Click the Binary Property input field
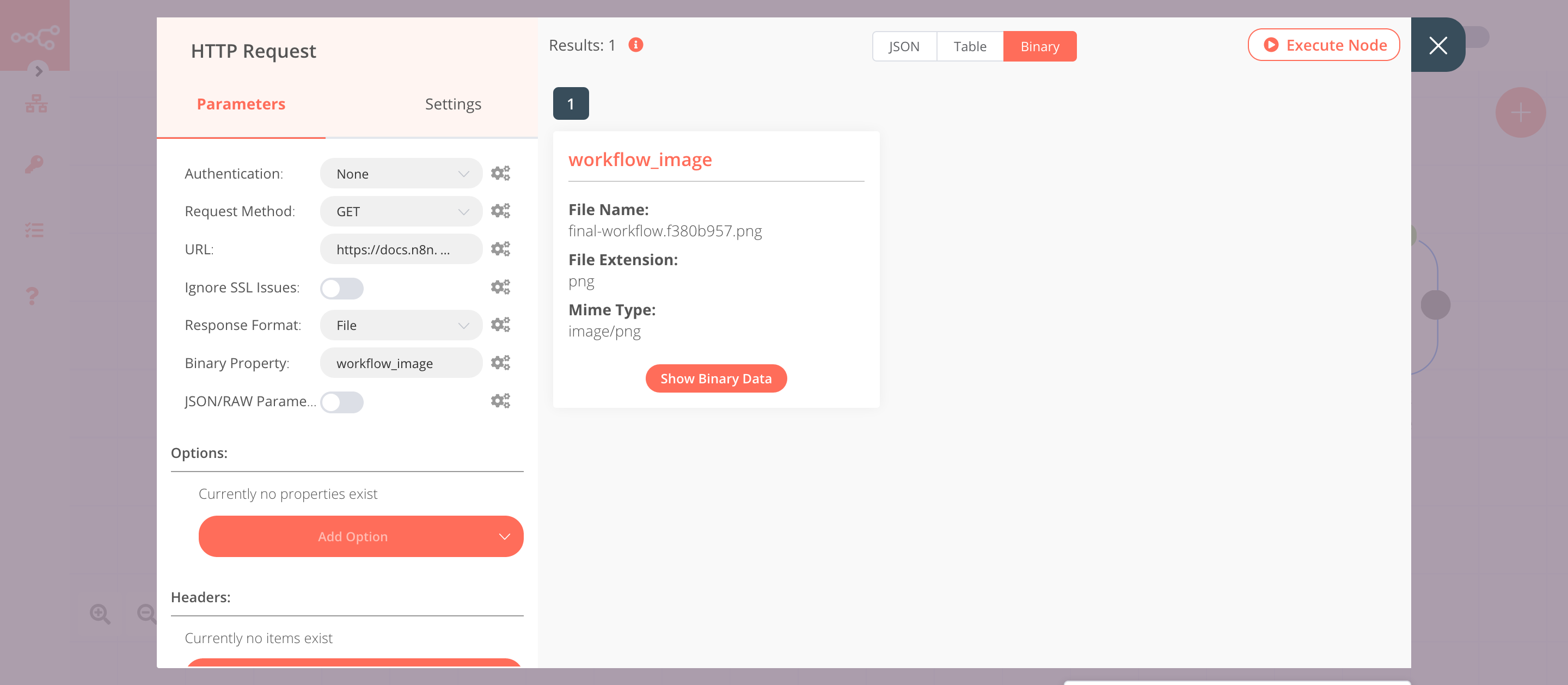 (x=401, y=362)
